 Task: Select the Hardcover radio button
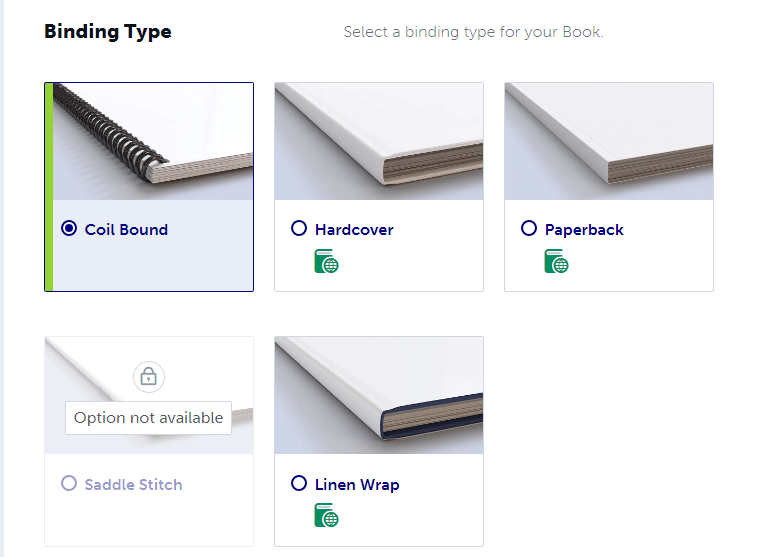point(299,228)
